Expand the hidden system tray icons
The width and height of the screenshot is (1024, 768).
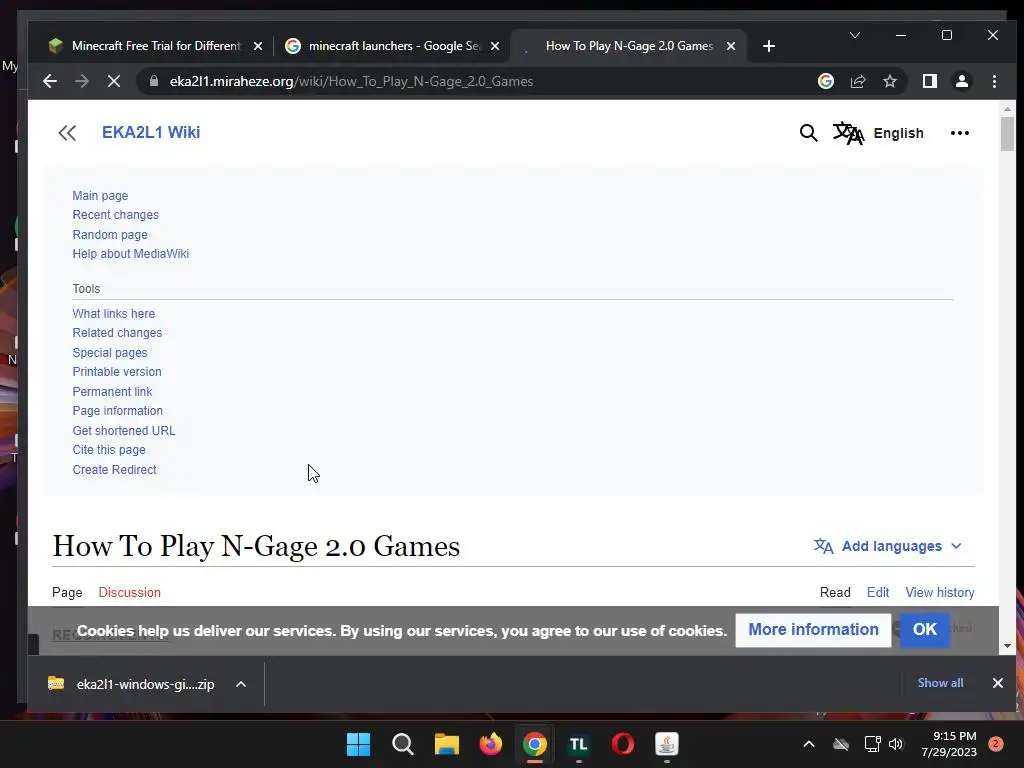pyautogui.click(x=808, y=744)
